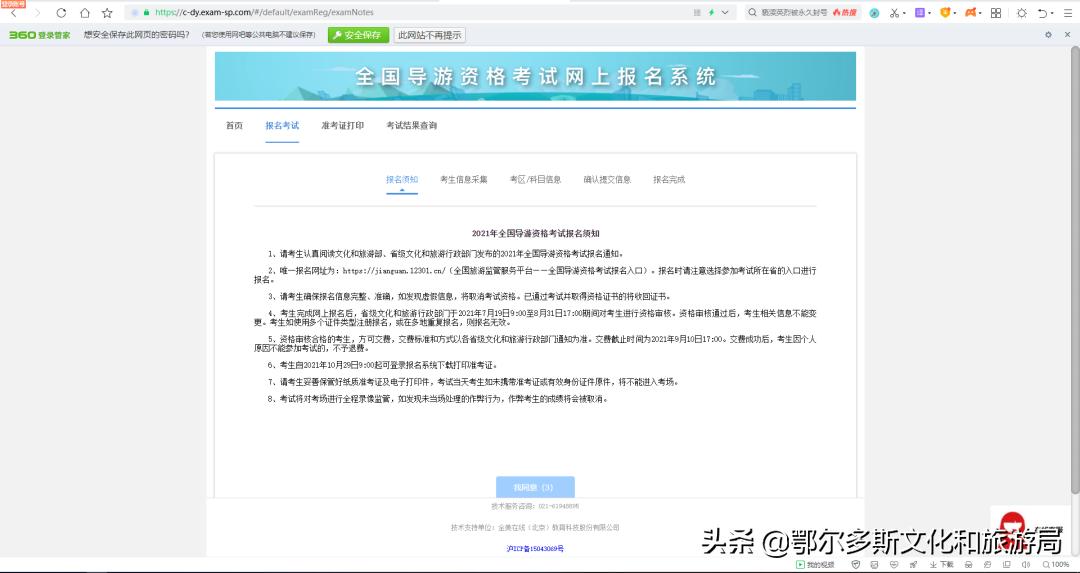This screenshot has height=573, width=1080.
Task: Toggle the status bar sound speaker icon
Action: [1026, 565]
